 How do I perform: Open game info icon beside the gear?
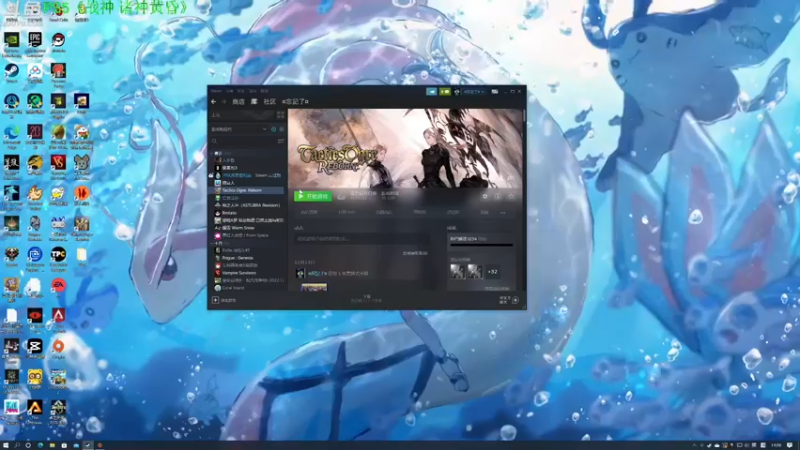click(x=498, y=196)
